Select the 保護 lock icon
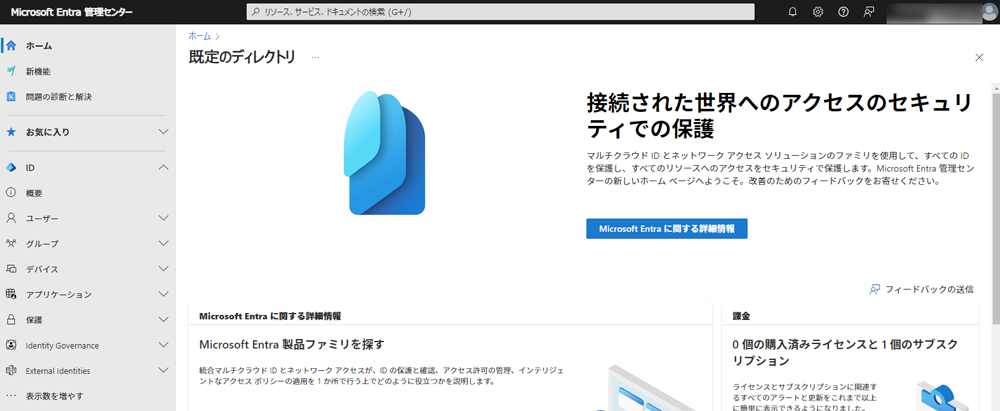The image size is (1000, 411). (x=11, y=320)
